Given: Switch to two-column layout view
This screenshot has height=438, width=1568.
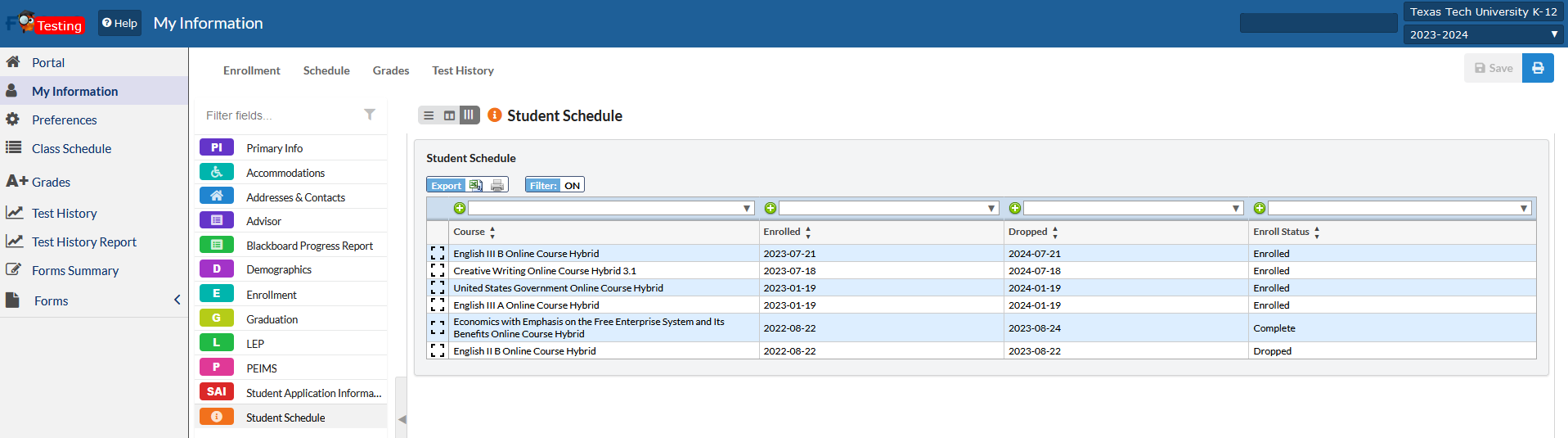Looking at the screenshot, I should (x=449, y=115).
